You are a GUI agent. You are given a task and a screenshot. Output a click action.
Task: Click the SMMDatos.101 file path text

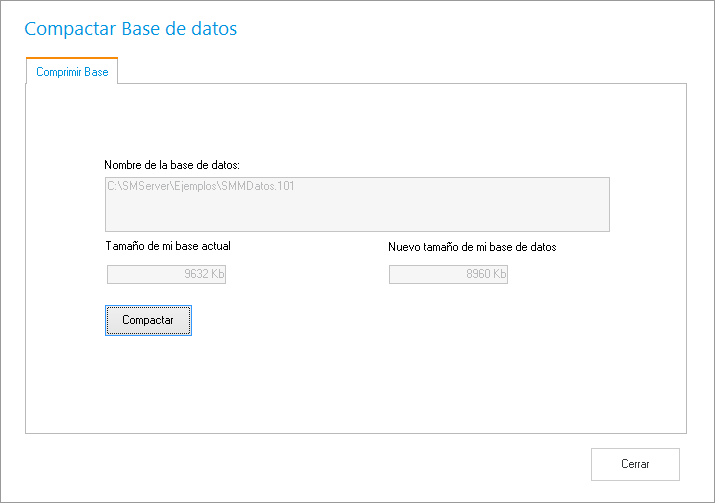(x=257, y=186)
